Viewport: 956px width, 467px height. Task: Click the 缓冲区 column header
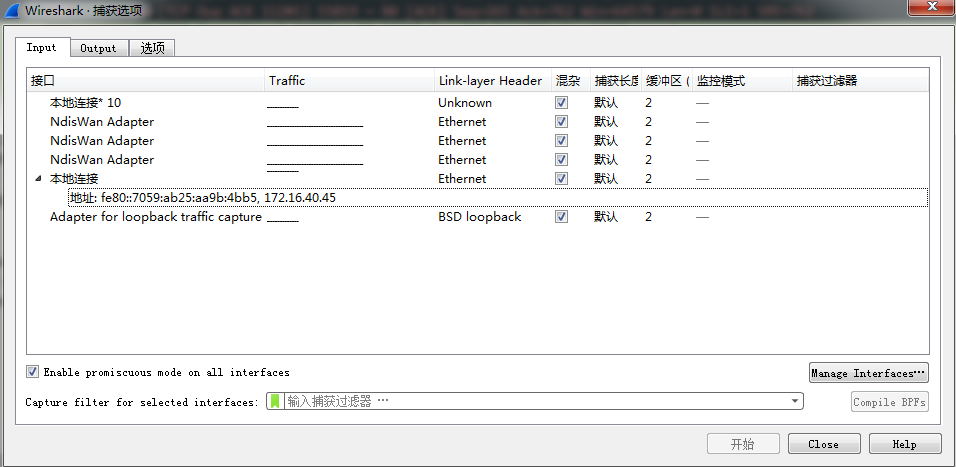667,80
